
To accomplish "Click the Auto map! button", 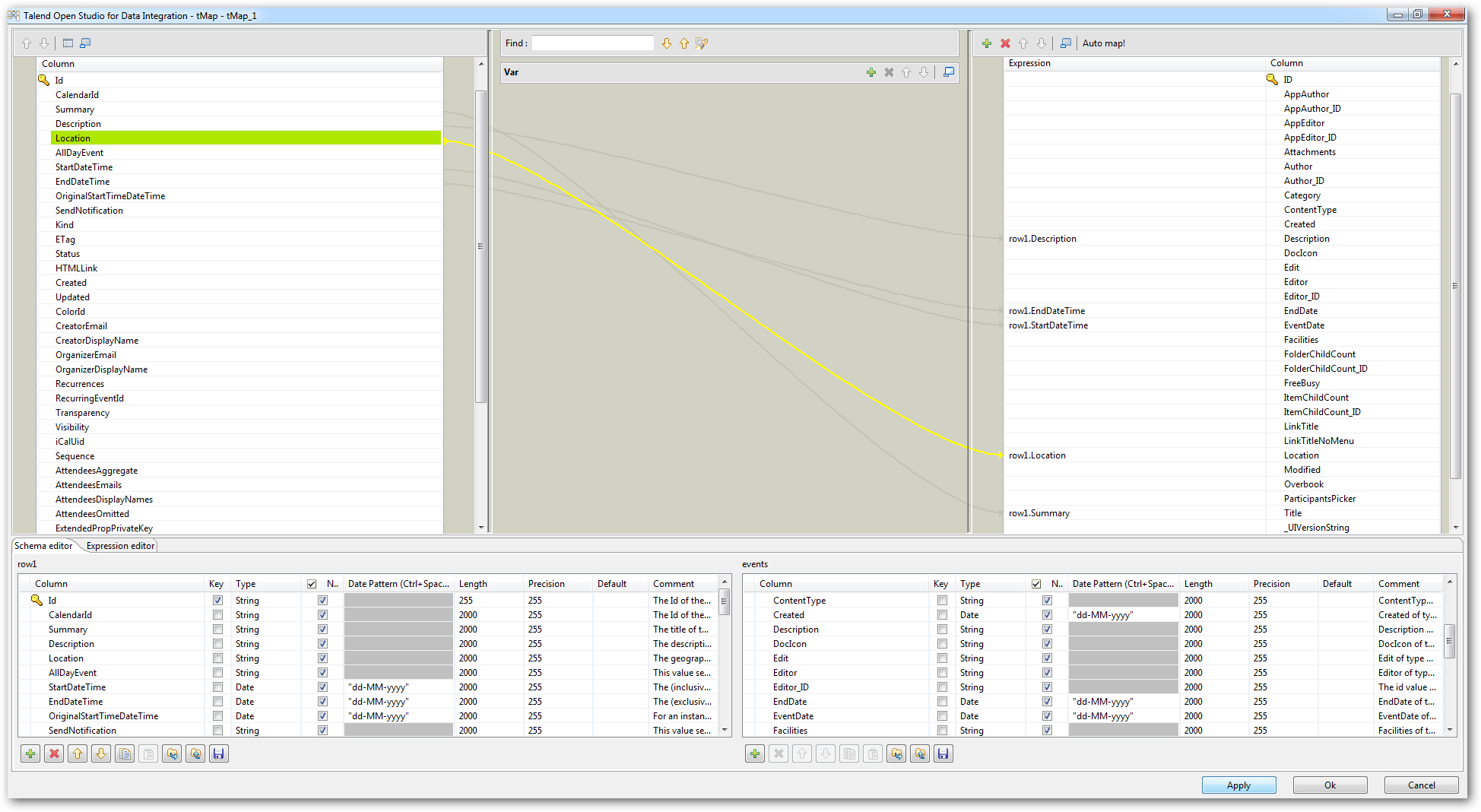I will tap(1103, 43).
